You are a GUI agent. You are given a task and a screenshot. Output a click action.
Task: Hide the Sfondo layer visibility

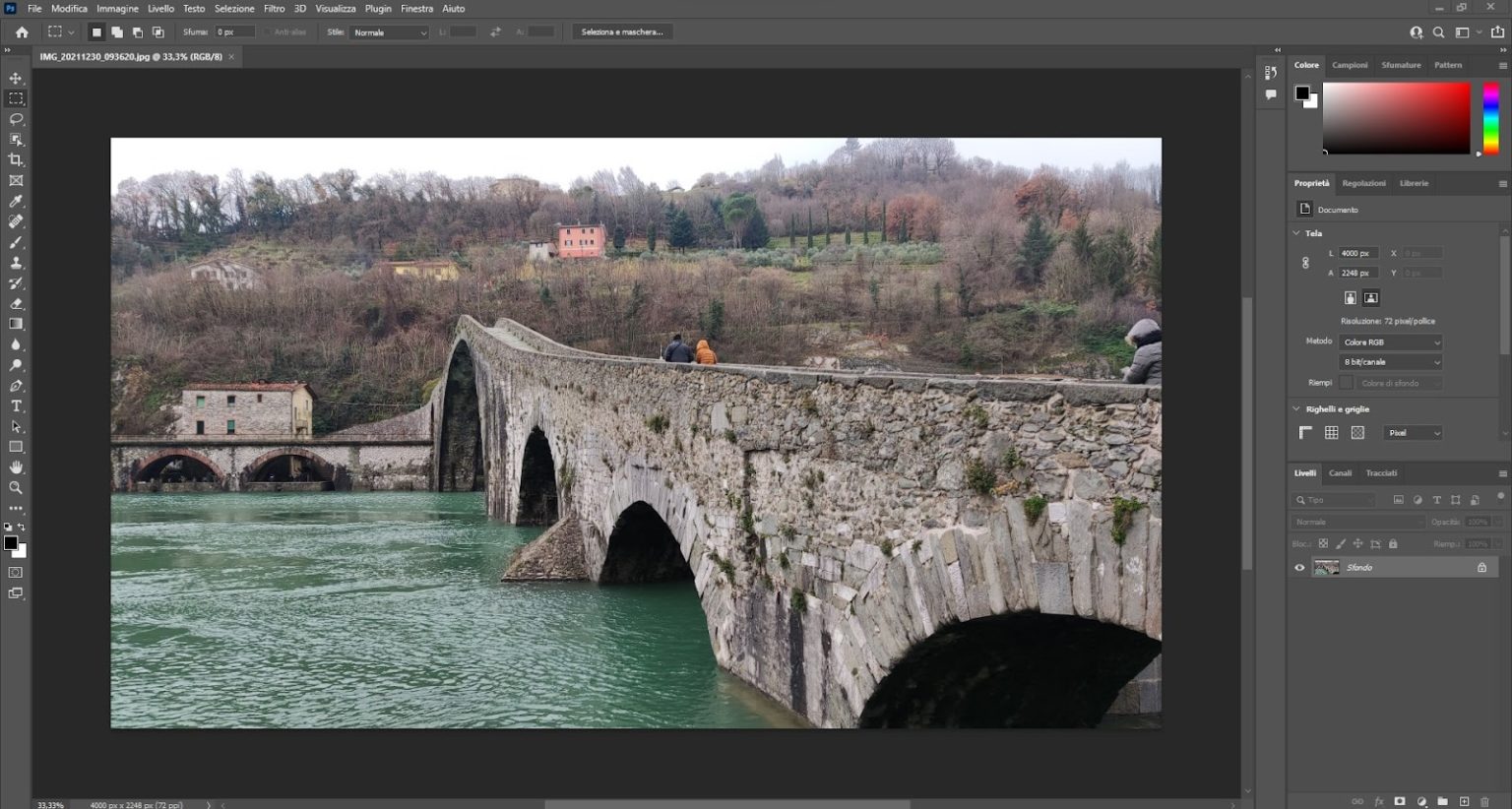click(1299, 568)
